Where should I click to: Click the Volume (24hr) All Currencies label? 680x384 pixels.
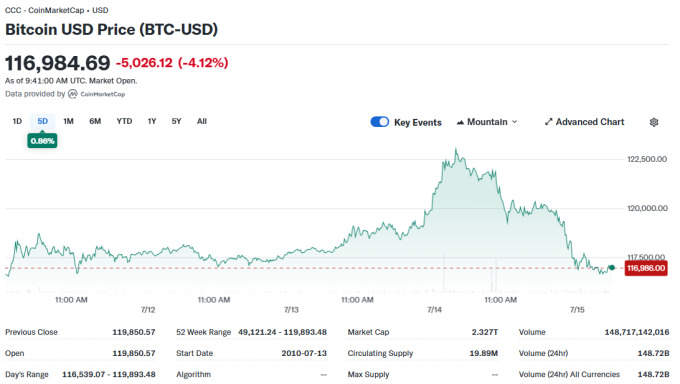[569, 374]
